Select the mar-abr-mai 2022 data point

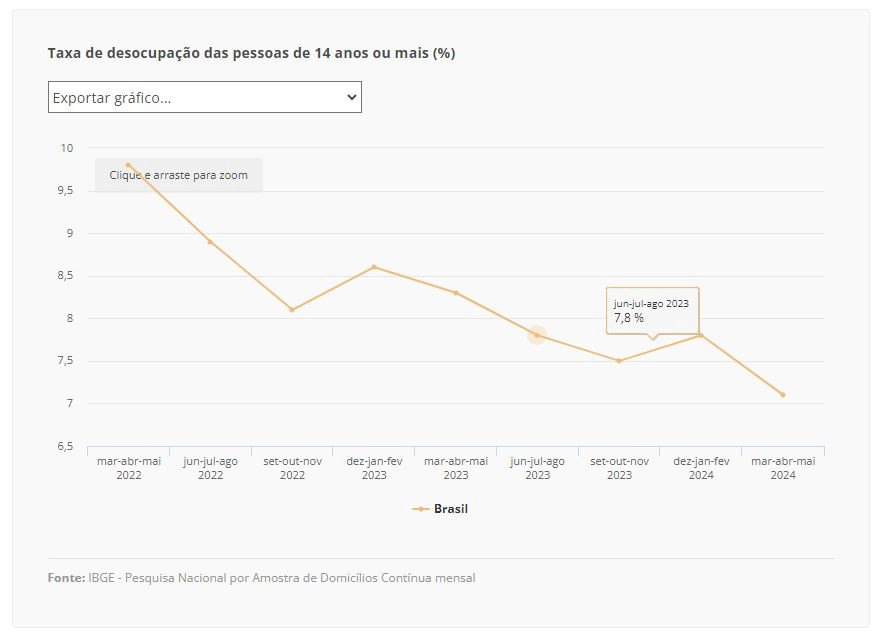pos(129,165)
